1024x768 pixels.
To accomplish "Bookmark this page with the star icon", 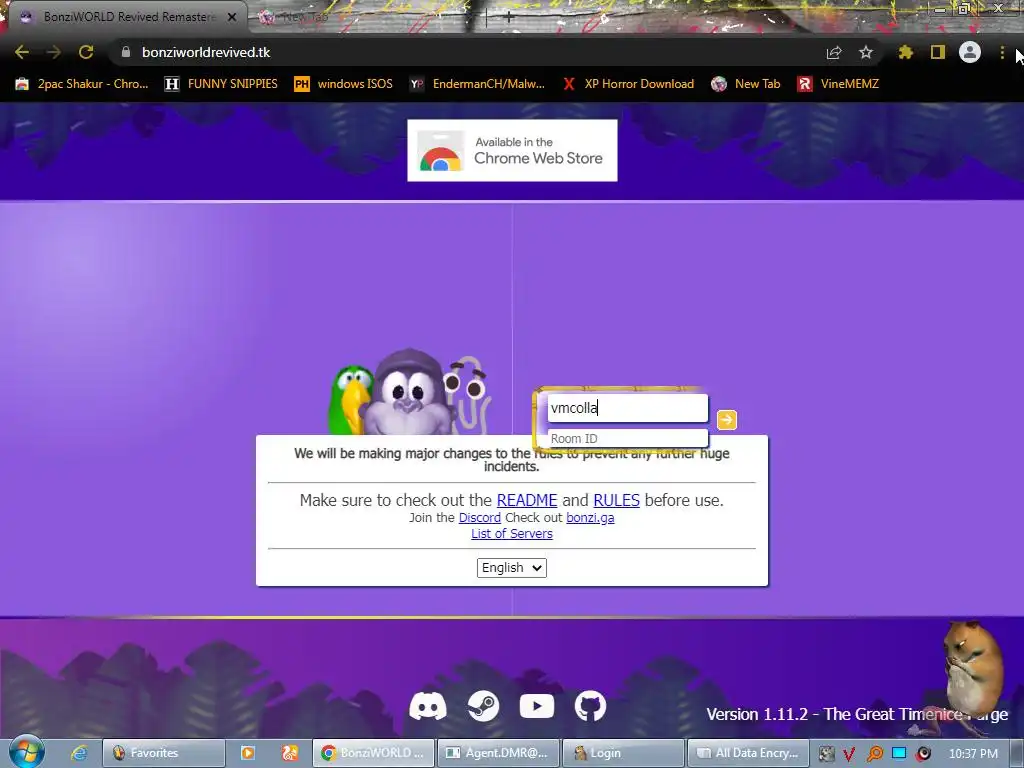I will pos(866,52).
